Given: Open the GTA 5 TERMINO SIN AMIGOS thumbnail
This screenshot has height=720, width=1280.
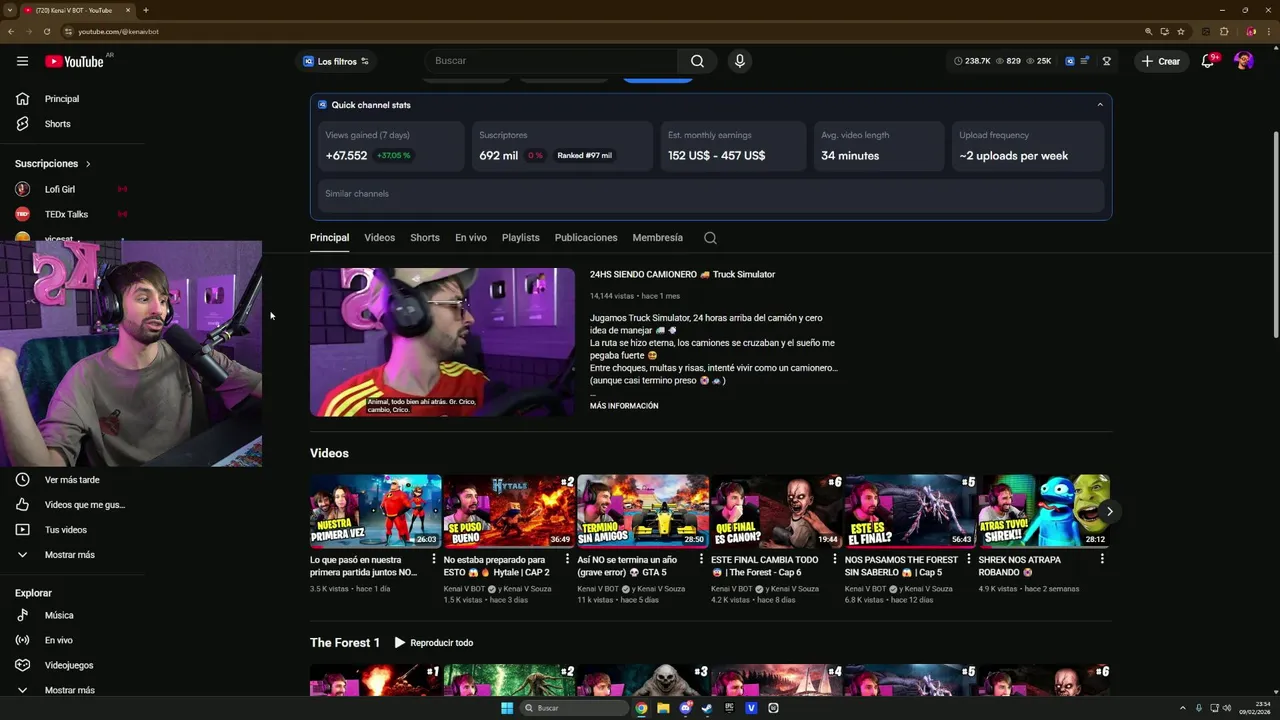Looking at the screenshot, I should [643, 511].
